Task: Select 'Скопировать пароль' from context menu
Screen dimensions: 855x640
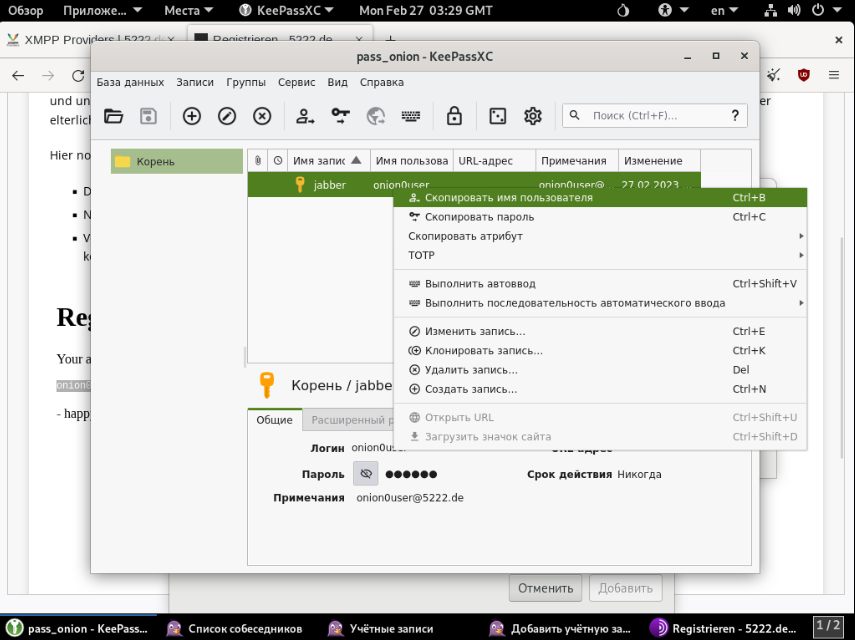Action: 479,217
